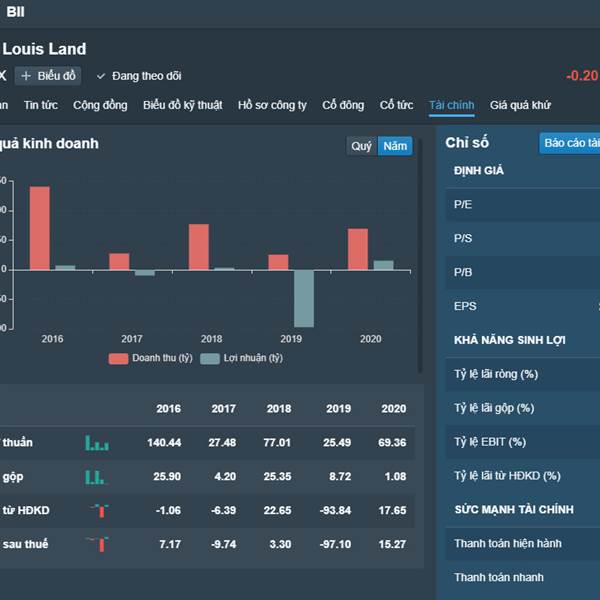
Task: Click the P/E indicator row
Action: (x=523, y=204)
